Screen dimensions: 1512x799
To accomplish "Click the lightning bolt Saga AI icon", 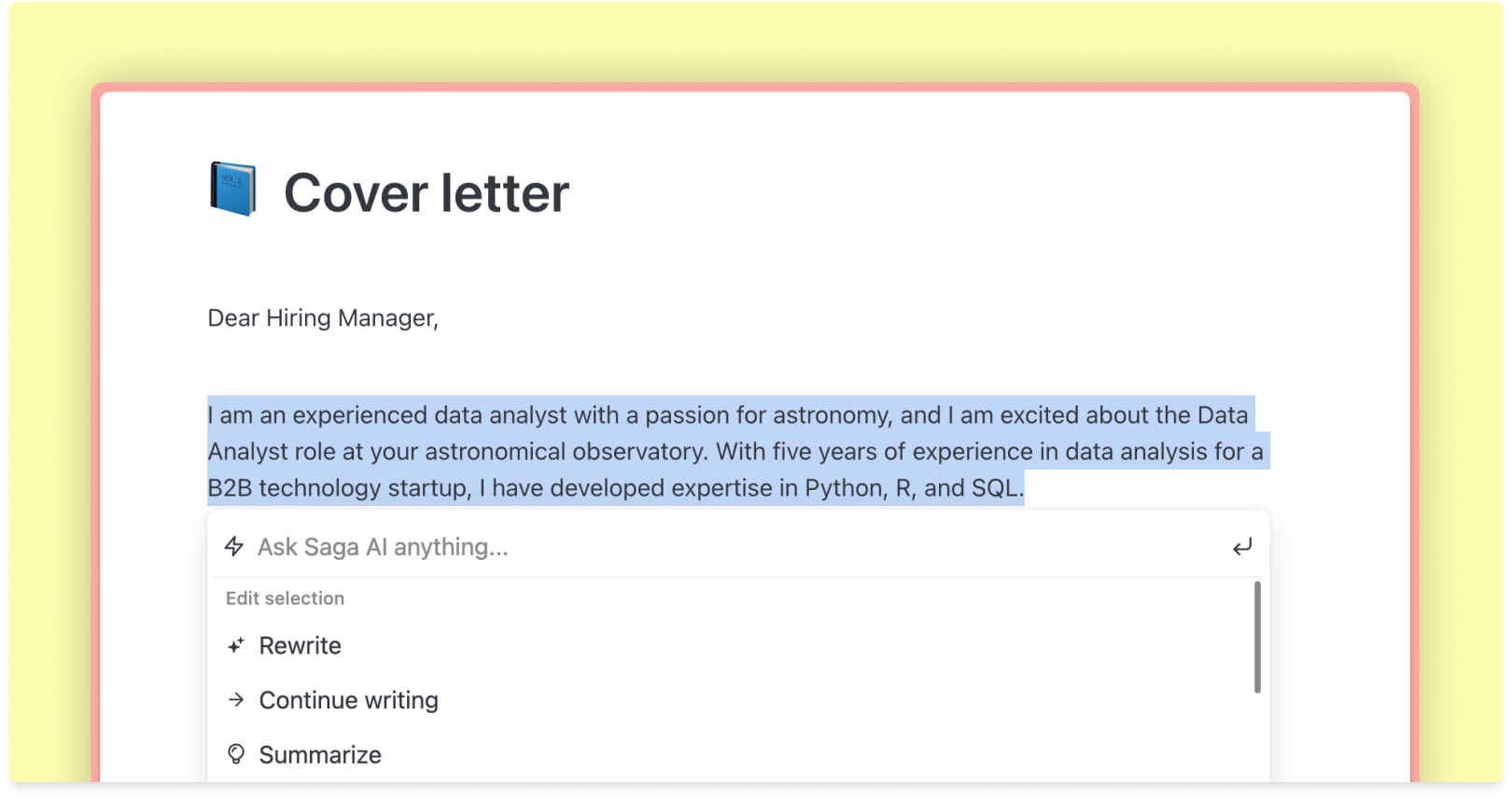I will pyautogui.click(x=234, y=547).
